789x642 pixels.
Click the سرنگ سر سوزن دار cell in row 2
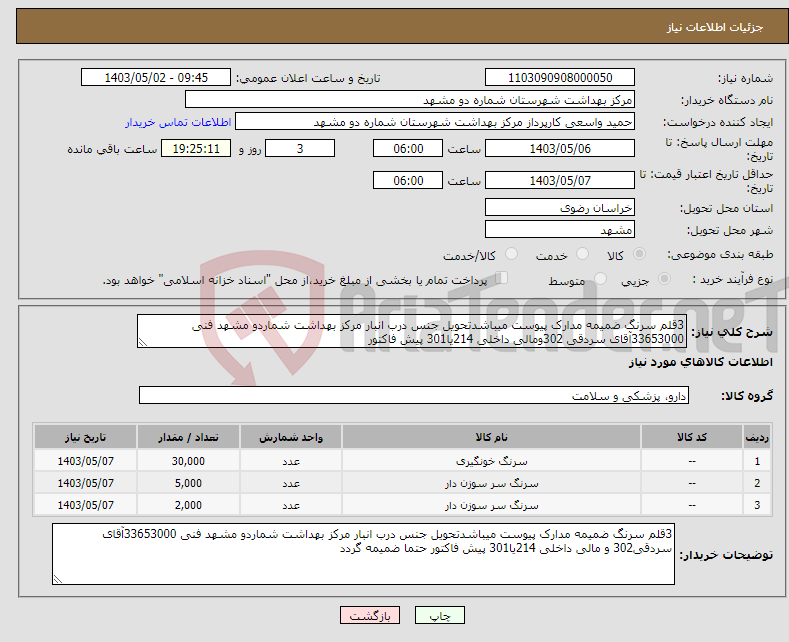click(491, 483)
